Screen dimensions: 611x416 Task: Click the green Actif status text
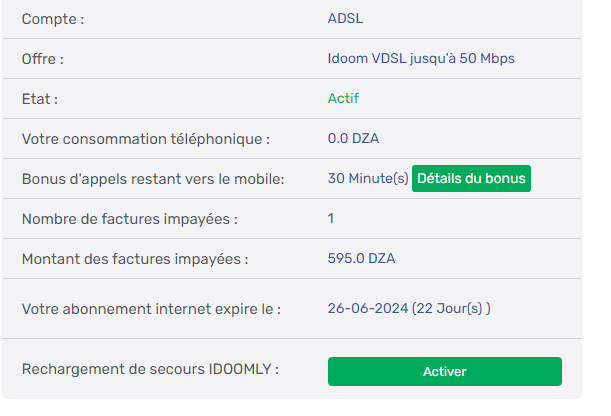[343, 98]
